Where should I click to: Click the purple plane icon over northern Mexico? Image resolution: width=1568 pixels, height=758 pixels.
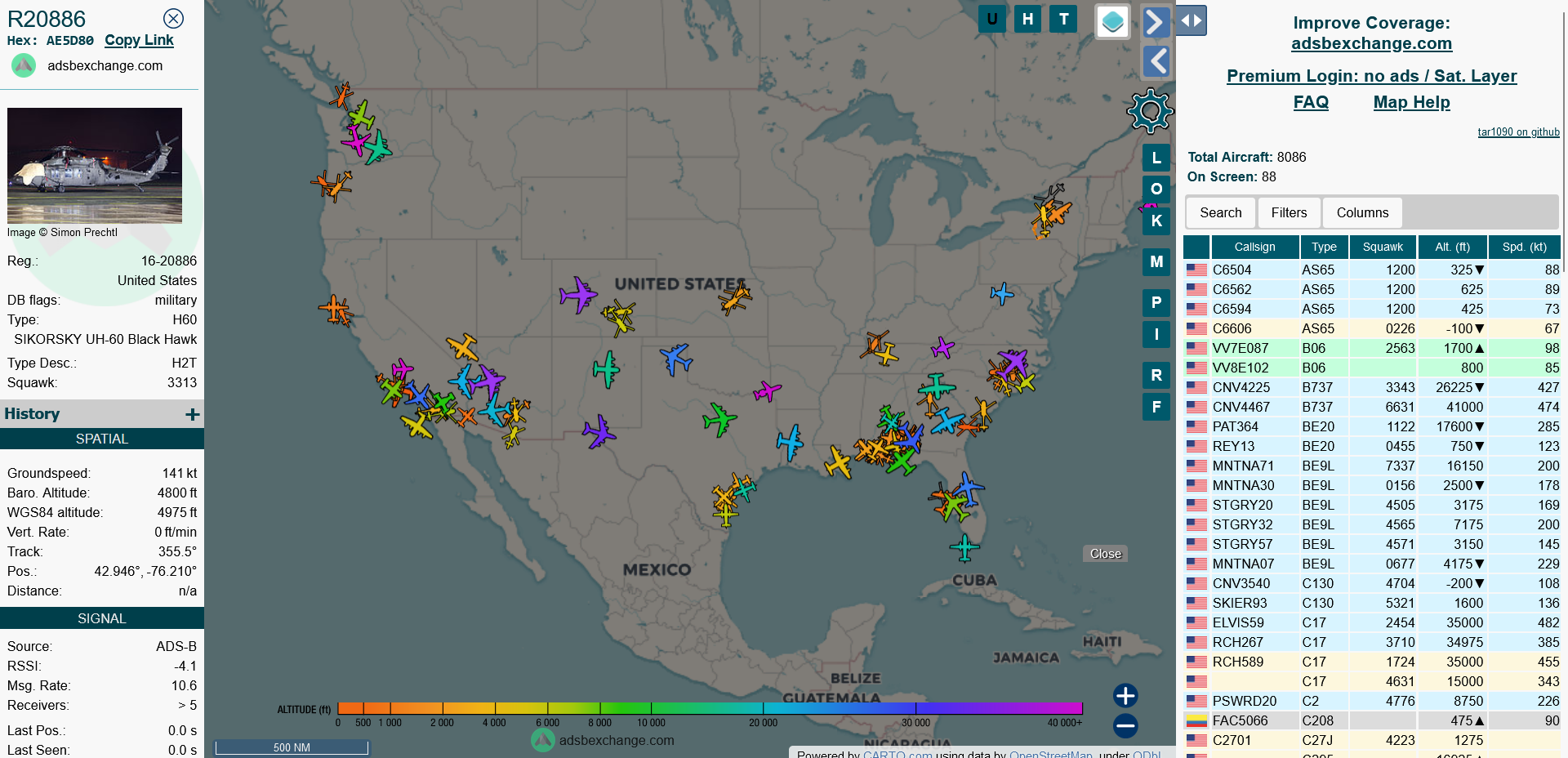coord(599,431)
